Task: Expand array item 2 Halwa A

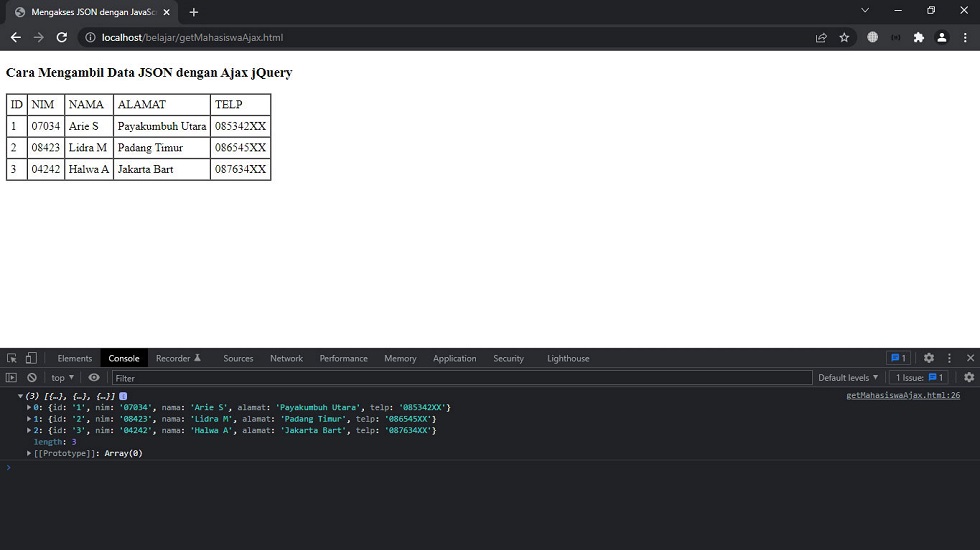Action: 29,430
